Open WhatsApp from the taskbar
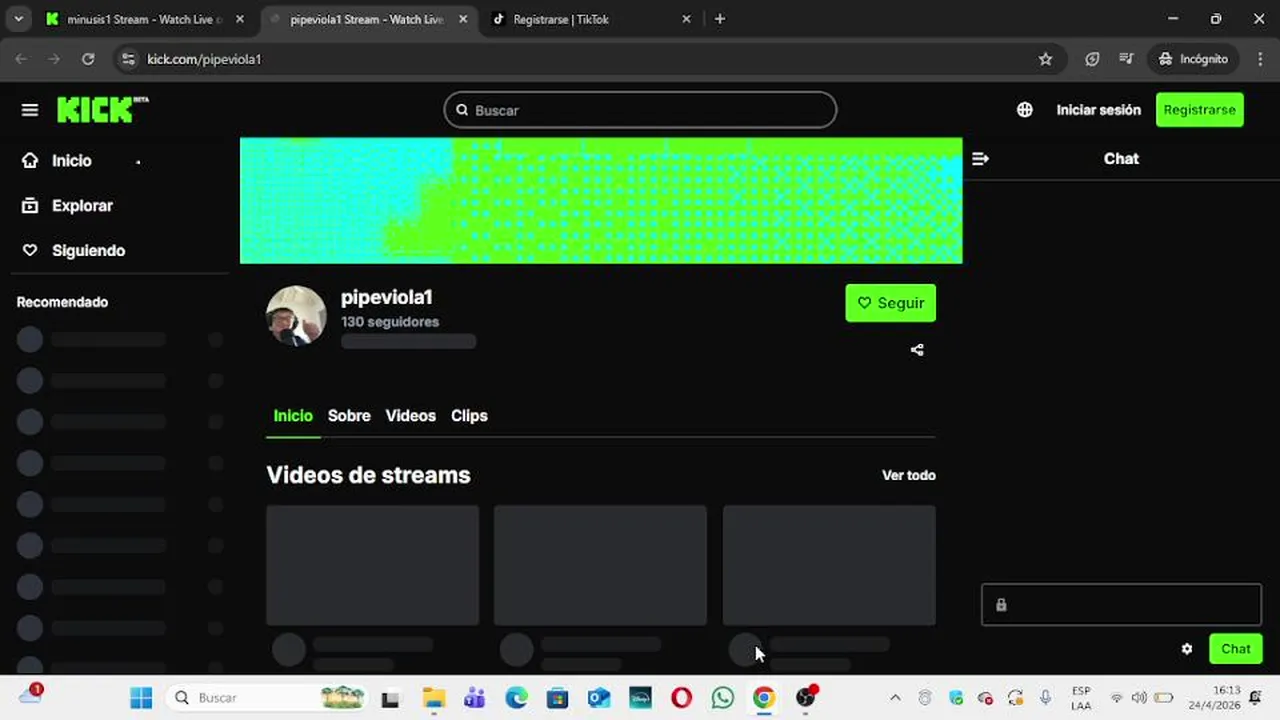Viewport: 1280px width, 720px height. coord(722,698)
